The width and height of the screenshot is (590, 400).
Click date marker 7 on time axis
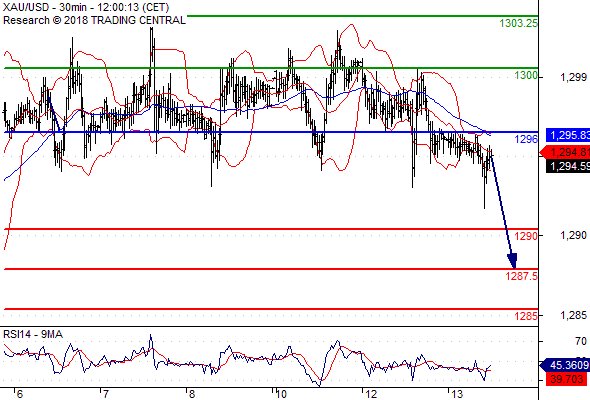pos(106,394)
